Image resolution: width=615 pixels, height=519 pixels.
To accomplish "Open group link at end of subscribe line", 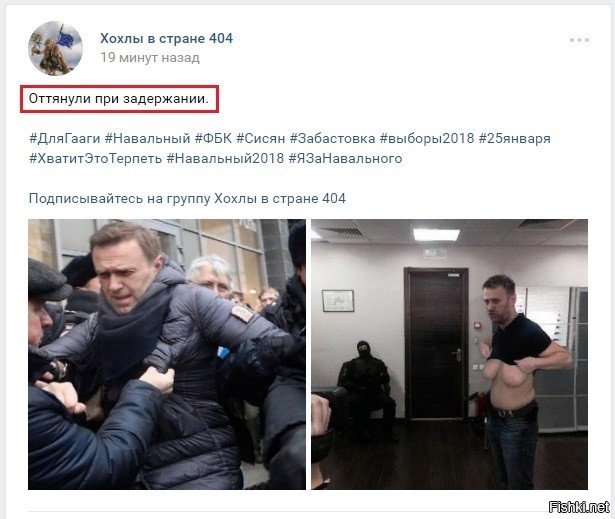I will [280, 198].
